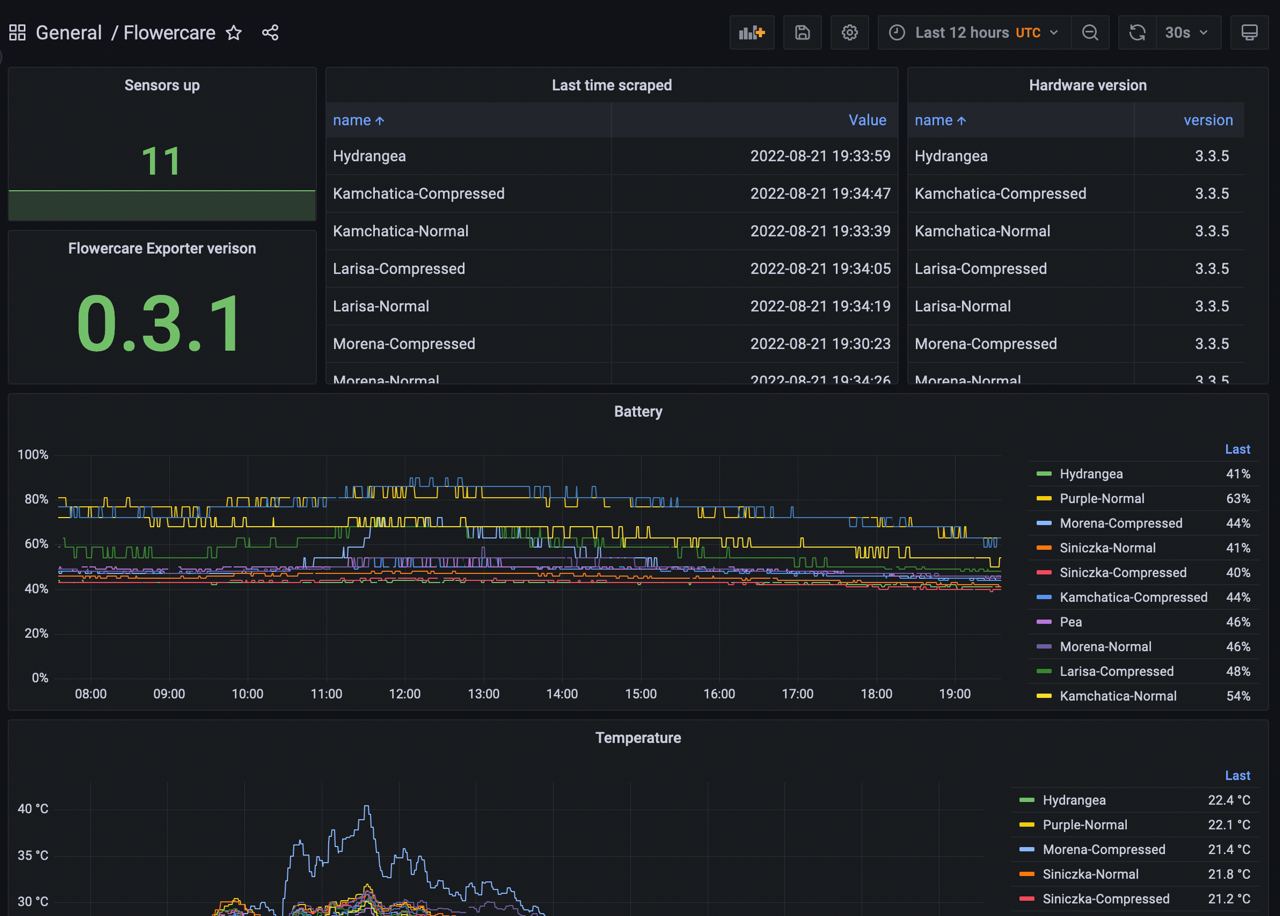This screenshot has height=916, width=1280.
Task: Sort Battery legend by Last value
Action: [1237, 450]
